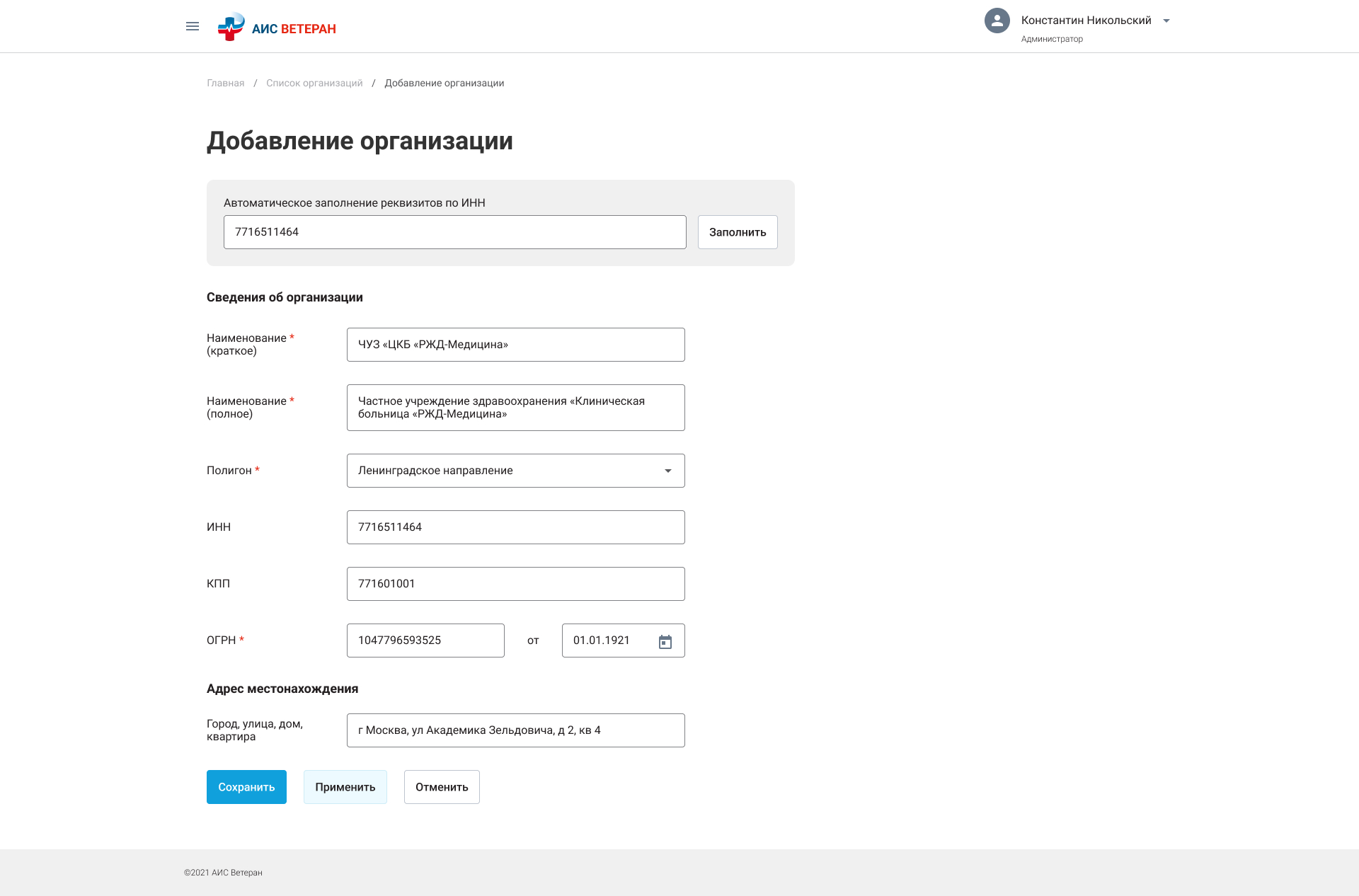Expand the Константин Никольский user dropdown arrow
Screen dimensions: 1359x896
click(1166, 21)
